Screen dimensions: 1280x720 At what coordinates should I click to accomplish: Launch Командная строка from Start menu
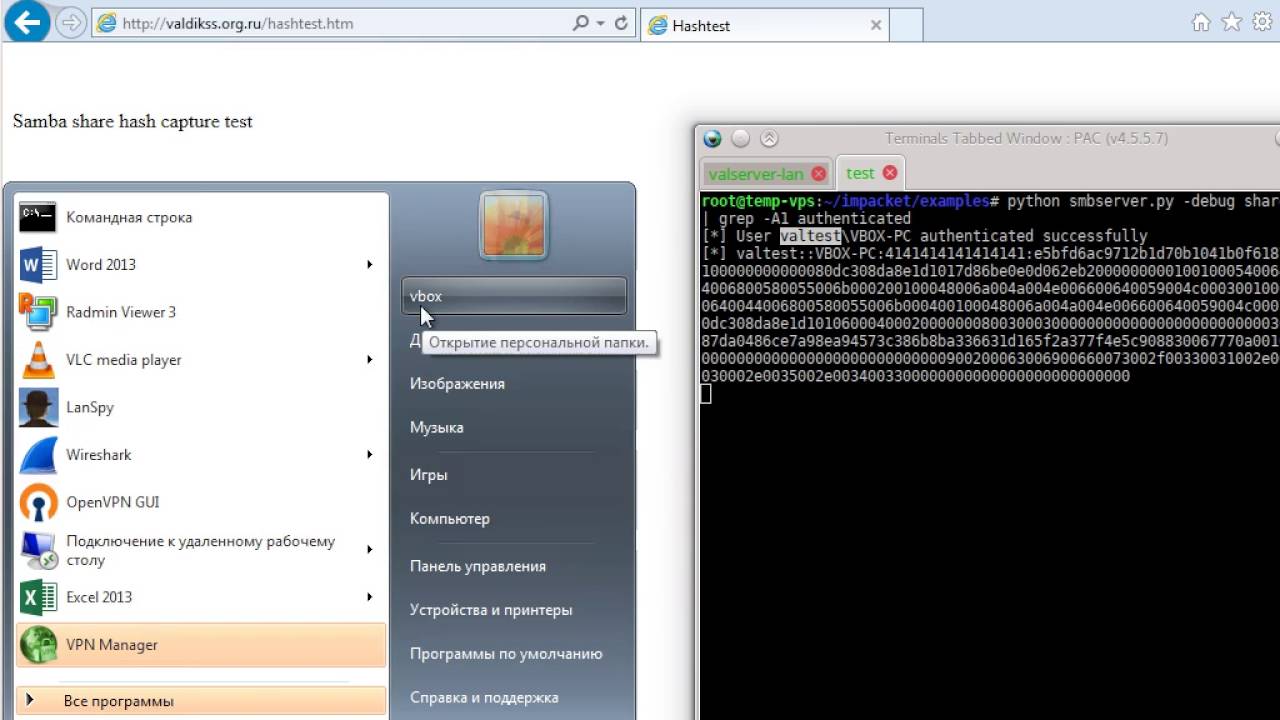(x=202, y=217)
